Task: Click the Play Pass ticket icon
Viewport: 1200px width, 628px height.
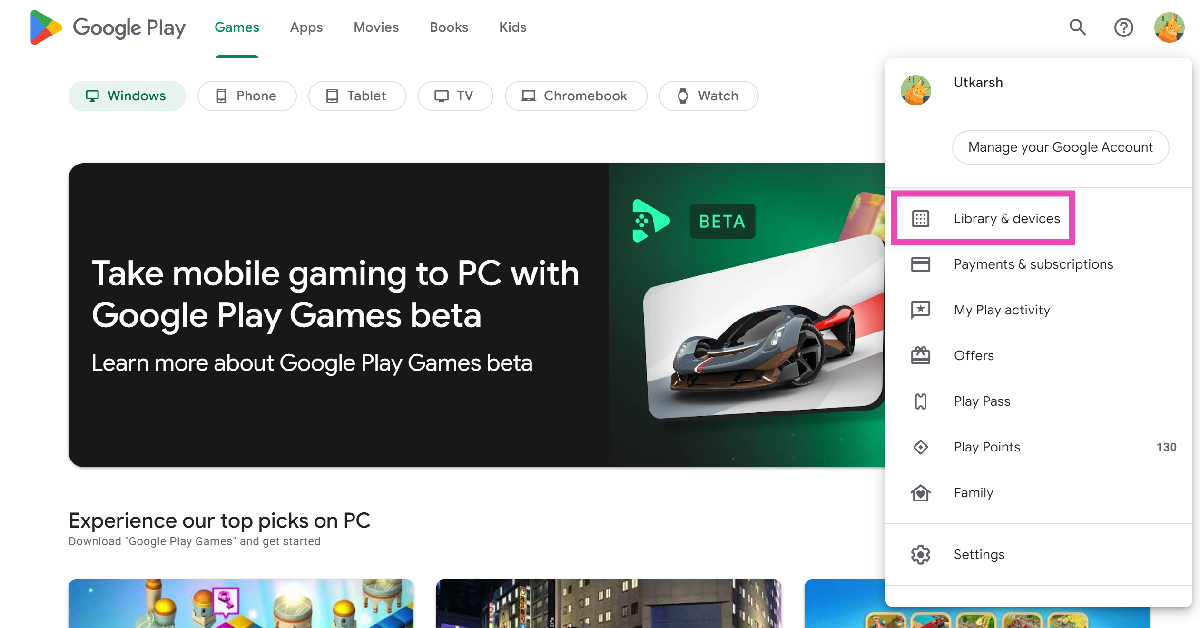Action: click(x=921, y=401)
